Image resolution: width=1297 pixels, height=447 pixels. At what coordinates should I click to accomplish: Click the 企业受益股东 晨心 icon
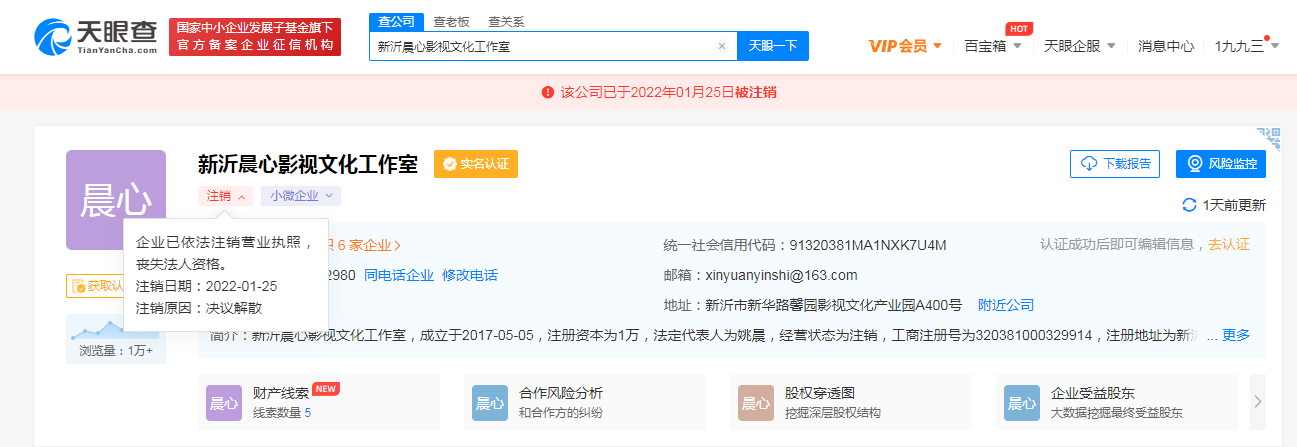(x=1022, y=403)
